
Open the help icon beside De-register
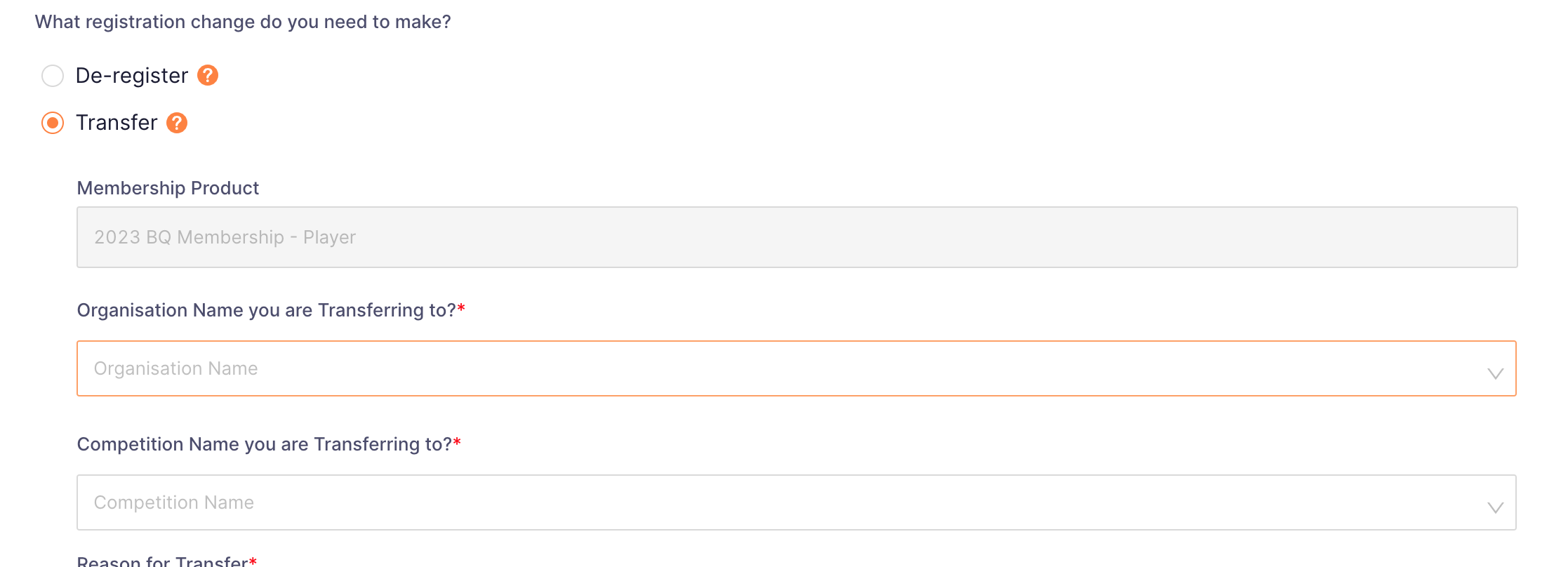pyautogui.click(x=208, y=75)
